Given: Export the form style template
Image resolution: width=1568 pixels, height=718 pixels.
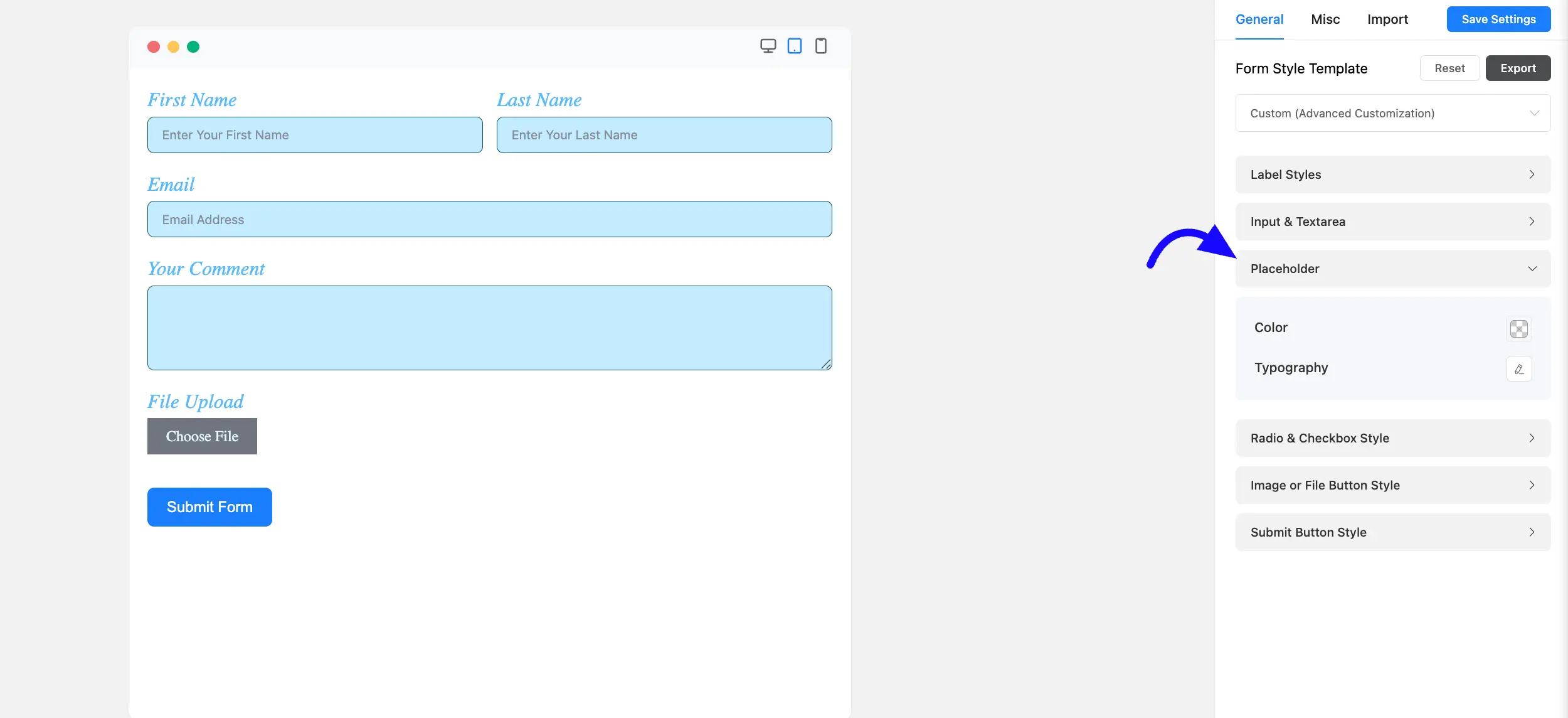Looking at the screenshot, I should coord(1518,68).
